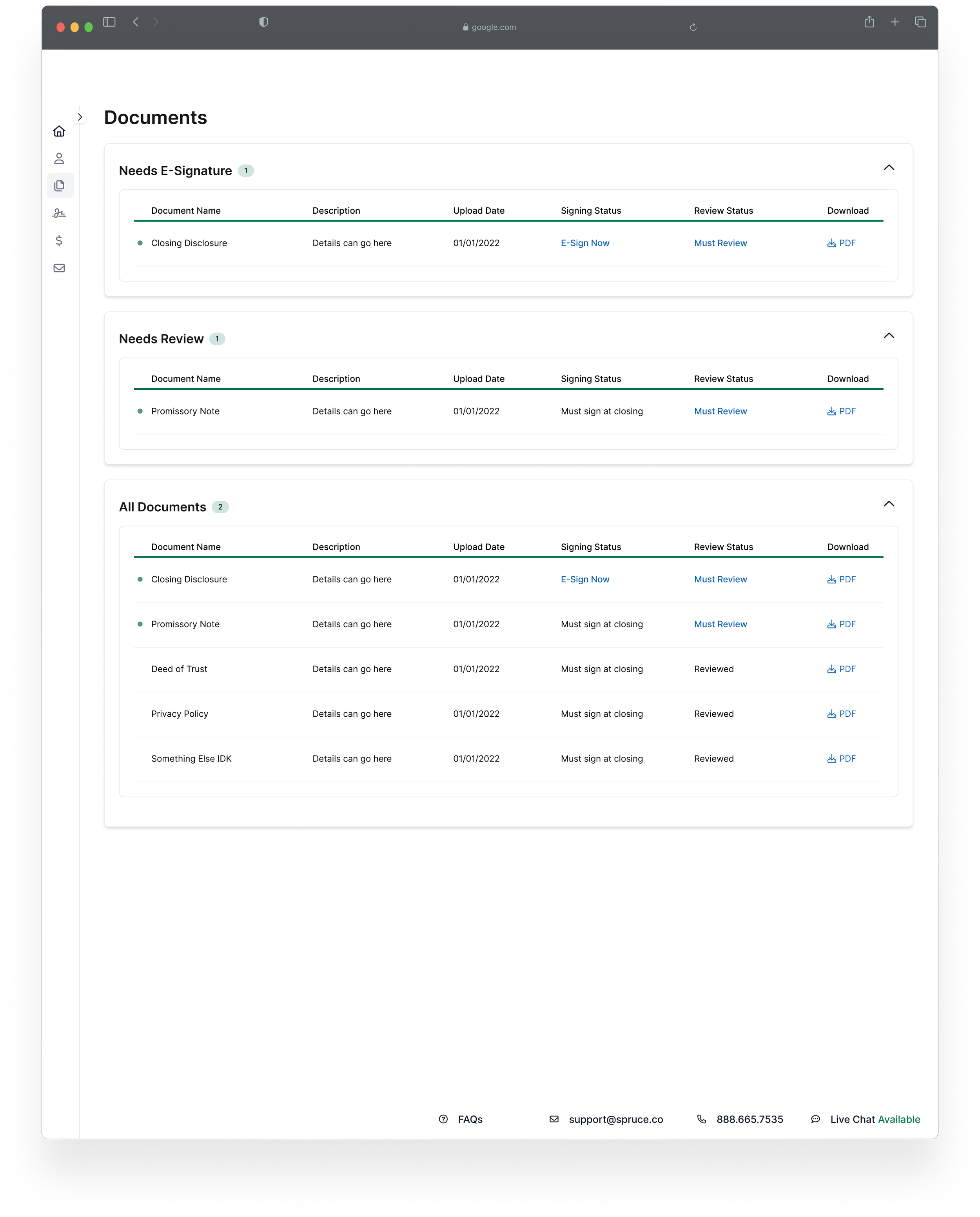This screenshot has height=1217, width=980.
Task: Open FAQs in the footer
Action: (470, 1119)
